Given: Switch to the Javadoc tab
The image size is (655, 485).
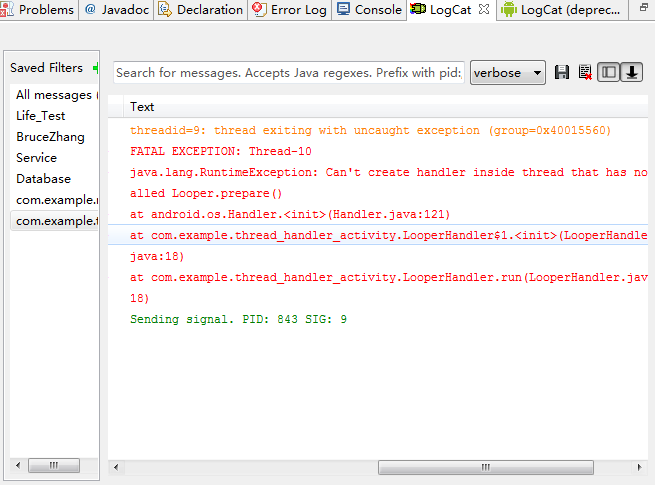Looking at the screenshot, I should coord(117,9).
